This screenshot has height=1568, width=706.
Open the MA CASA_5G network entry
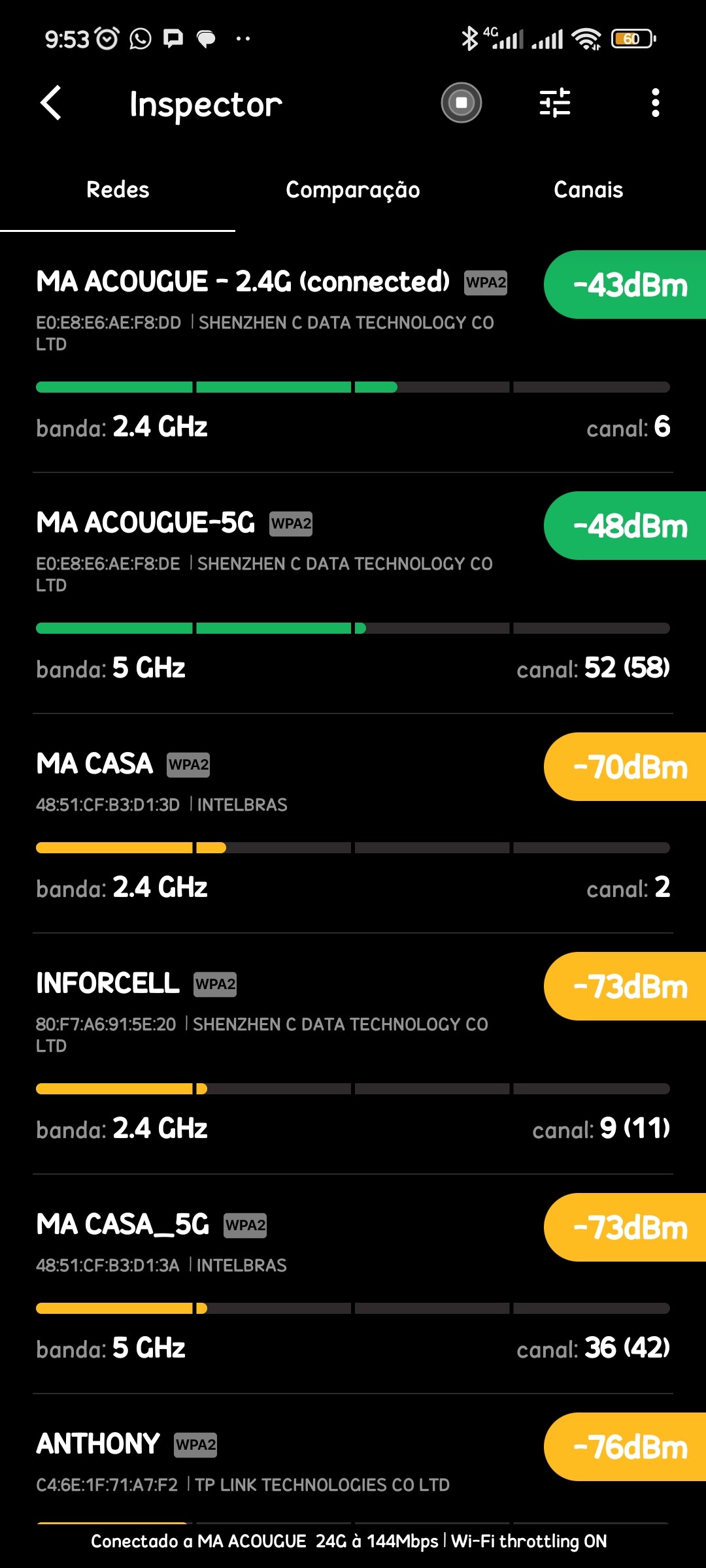tap(123, 1224)
